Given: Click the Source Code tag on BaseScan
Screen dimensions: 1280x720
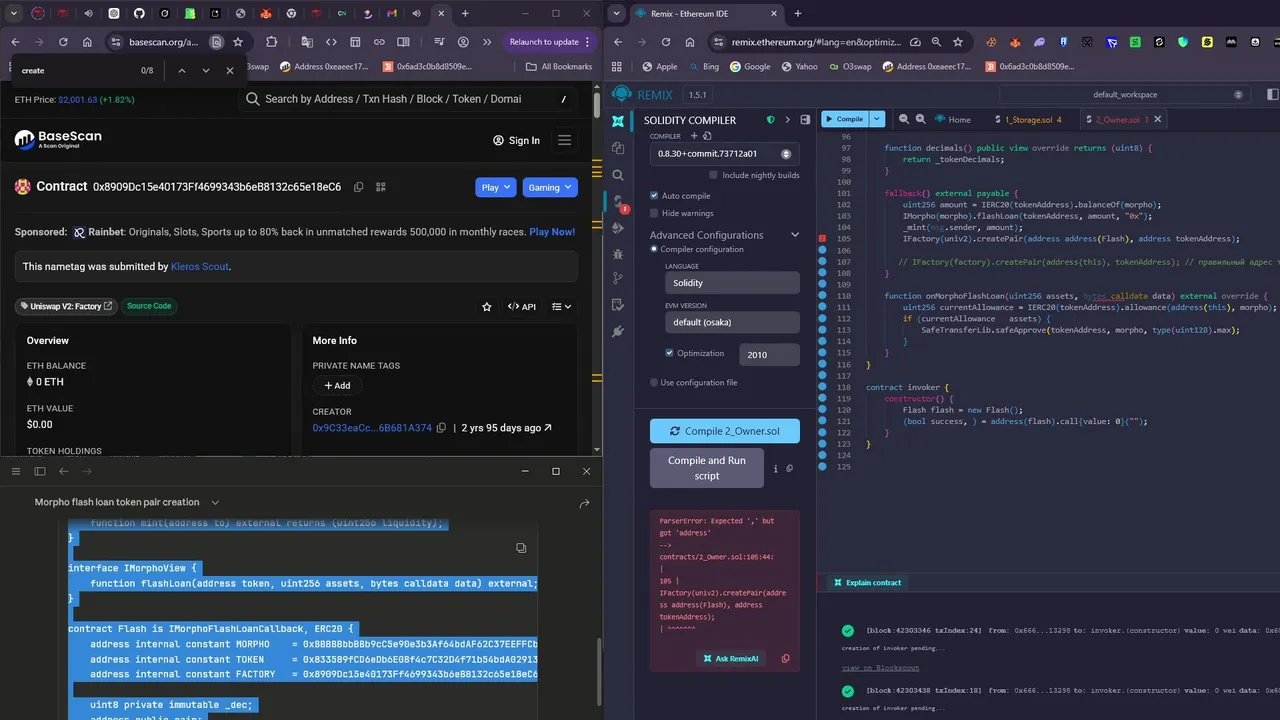Looking at the screenshot, I should coord(149,306).
